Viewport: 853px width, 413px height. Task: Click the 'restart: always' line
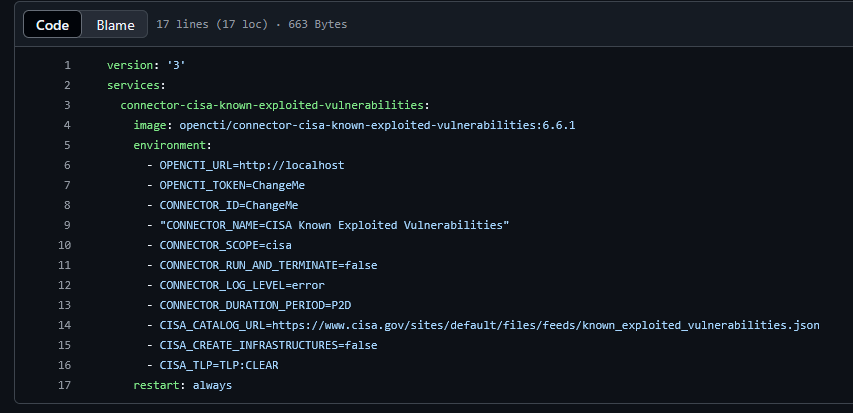[183, 385]
